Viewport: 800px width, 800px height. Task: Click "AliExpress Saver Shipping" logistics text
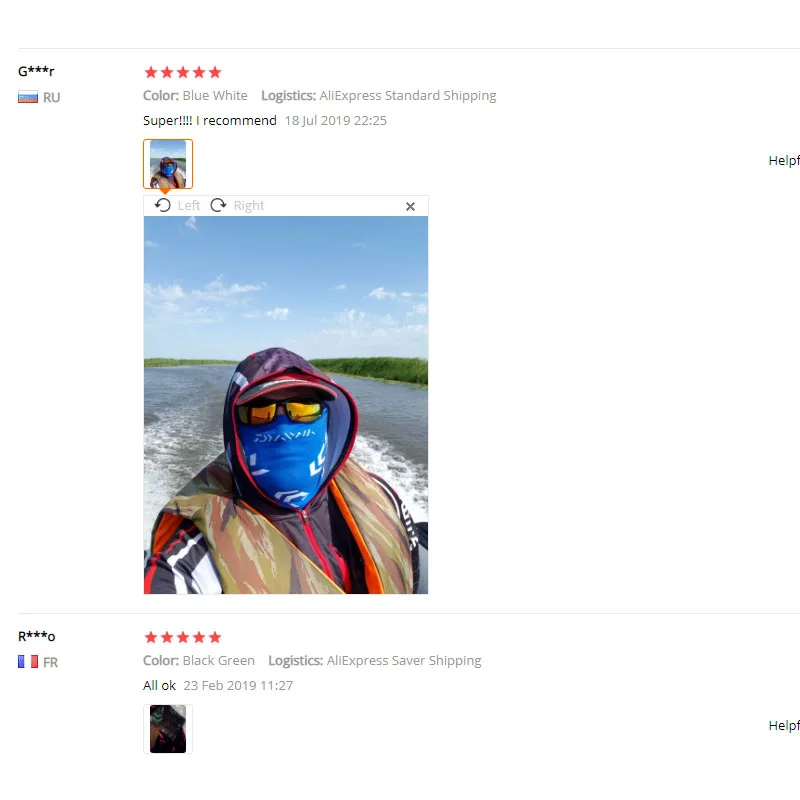[x=404, y=661]
